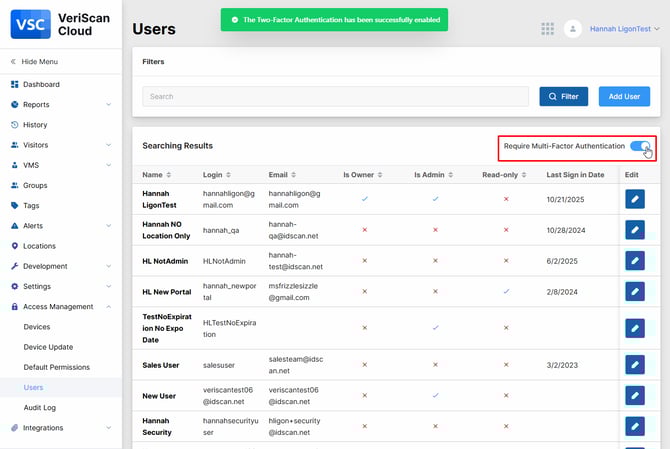Expand the Settings sidebar section

(60, 286)
